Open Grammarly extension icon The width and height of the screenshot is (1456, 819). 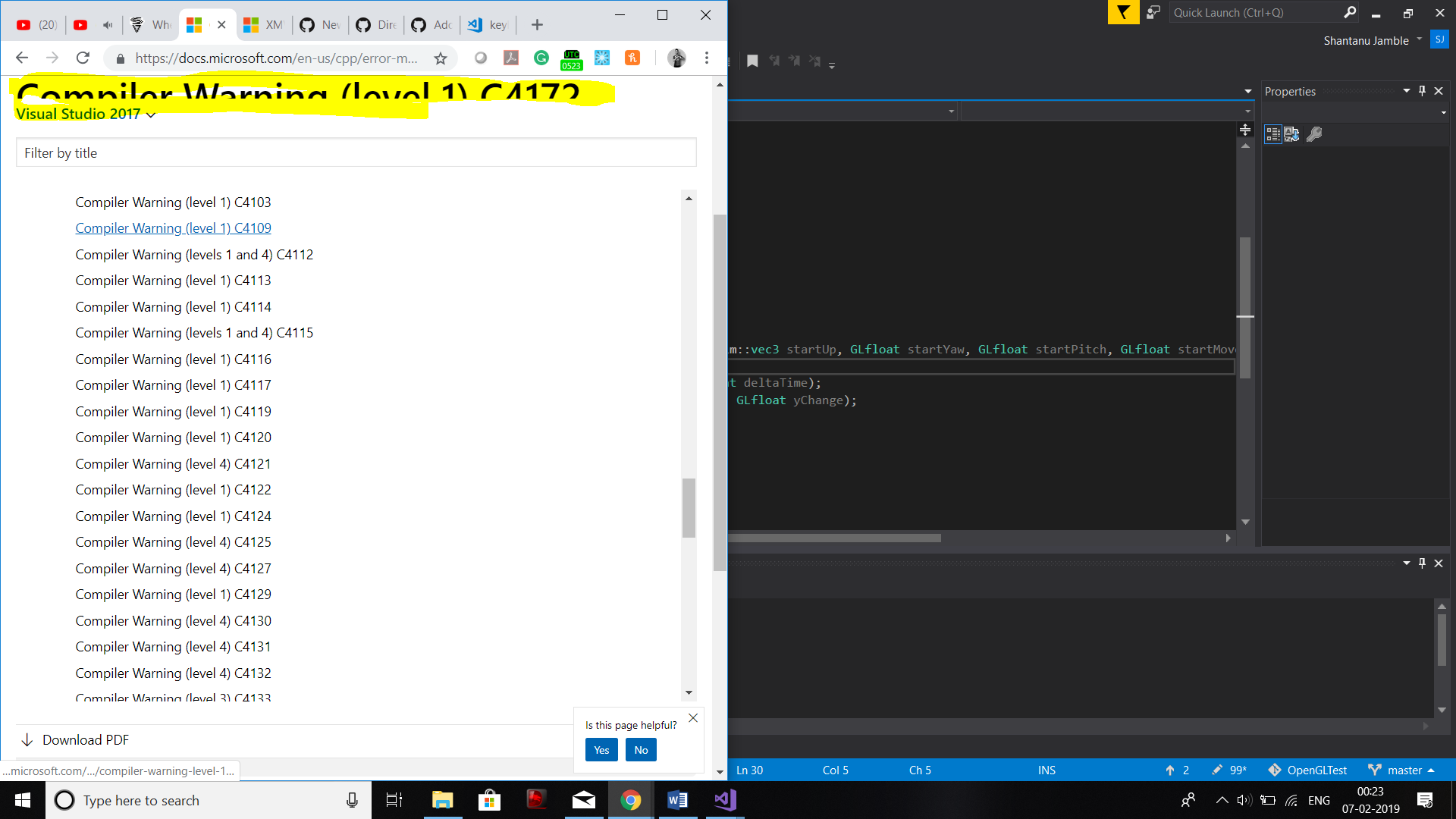(541, 58)
